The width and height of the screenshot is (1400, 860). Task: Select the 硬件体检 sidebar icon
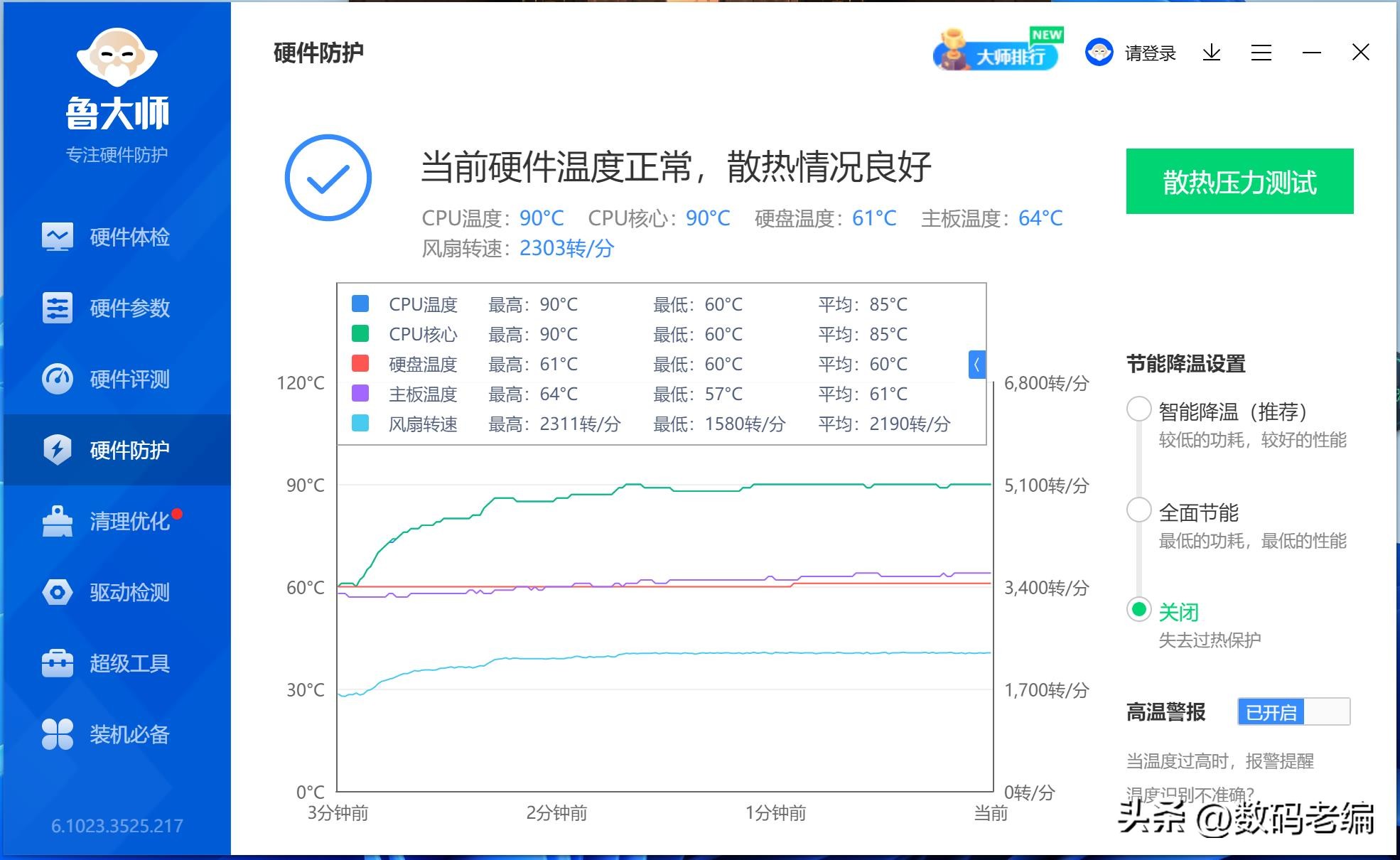pos(58,237)
